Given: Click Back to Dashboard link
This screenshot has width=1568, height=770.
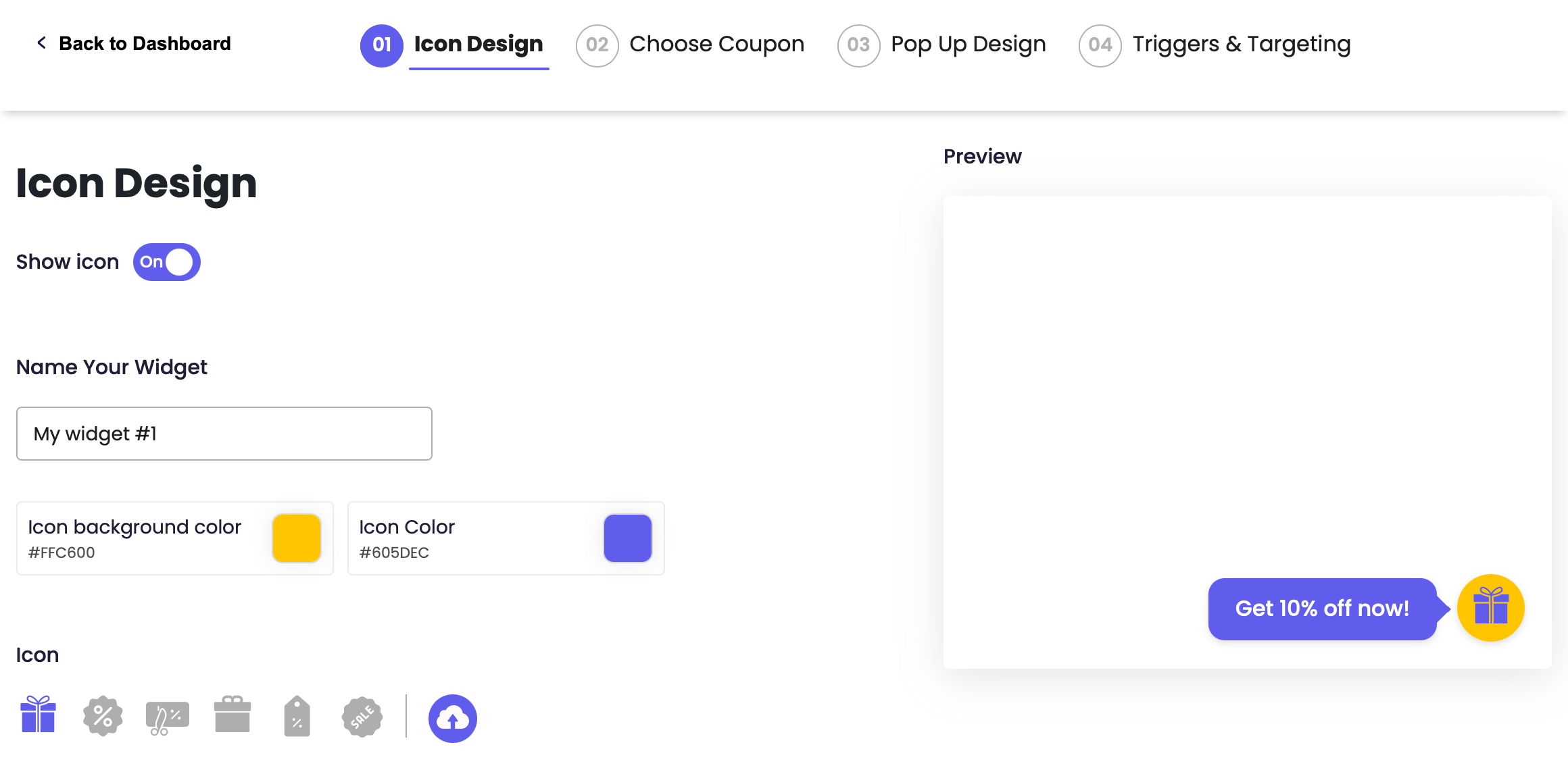Looking at the screenshot, I should click(x=145, y=44).
